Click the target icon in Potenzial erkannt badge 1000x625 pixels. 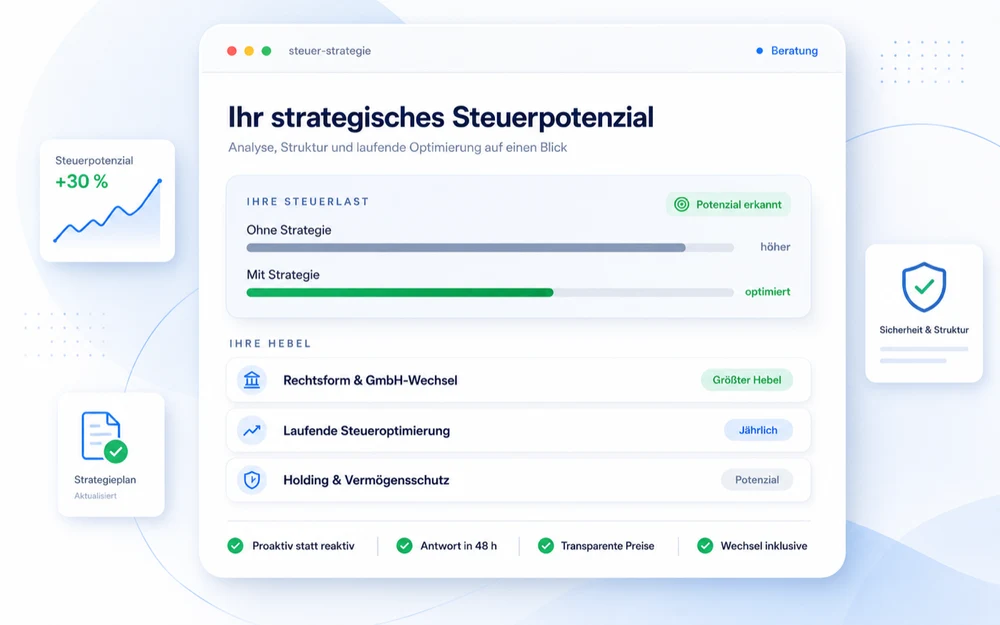682,204
